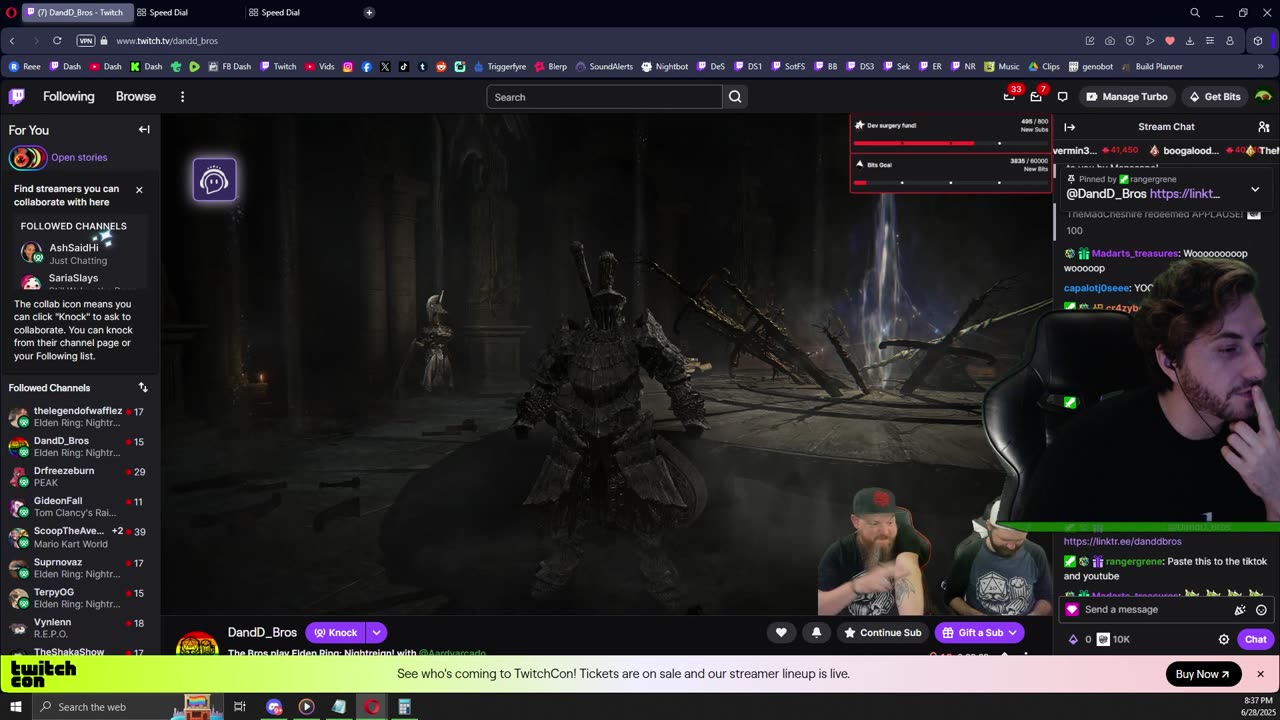Open the Following page

coord(68,97)
